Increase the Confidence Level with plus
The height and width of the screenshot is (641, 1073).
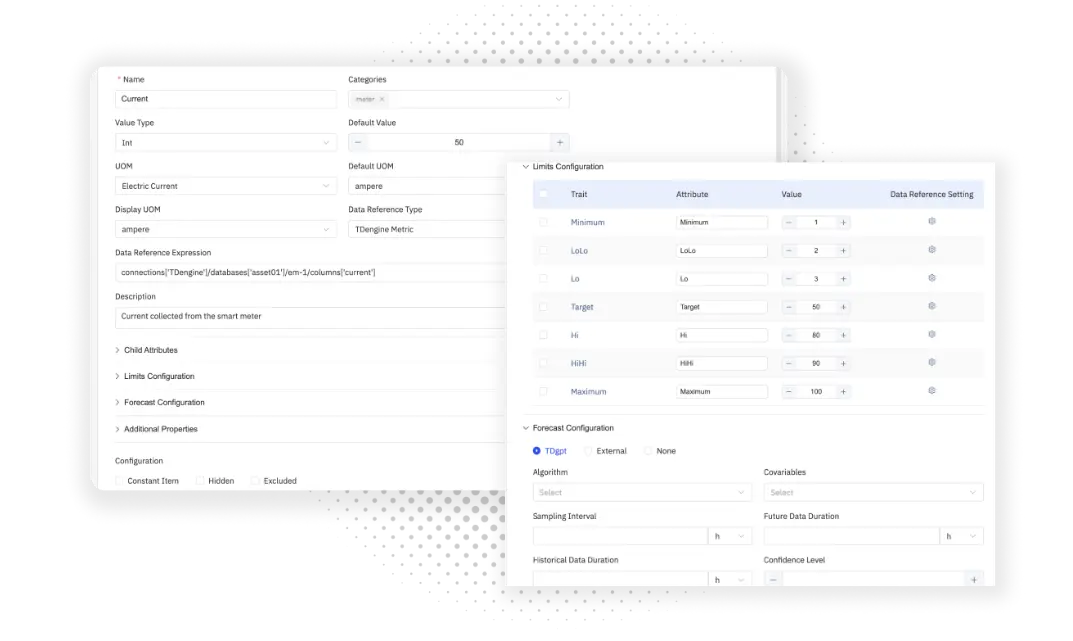974,579
